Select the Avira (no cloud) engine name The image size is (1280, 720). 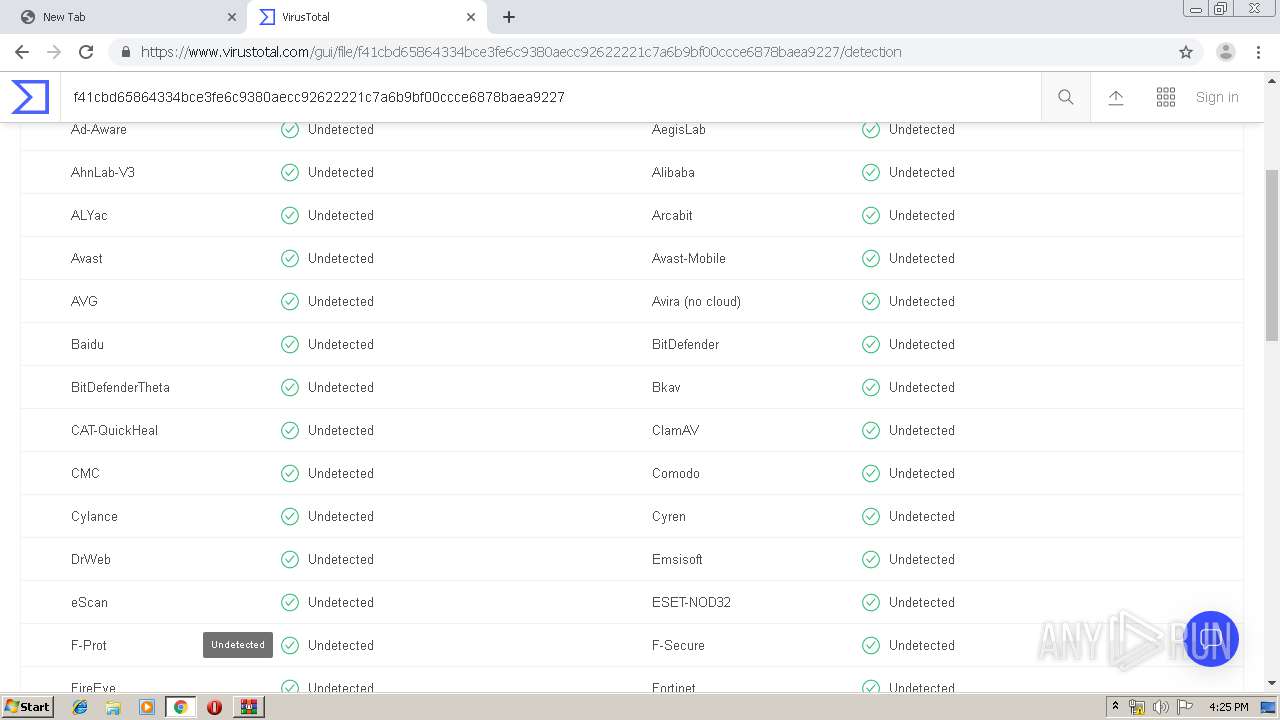(x=696, y=301)
